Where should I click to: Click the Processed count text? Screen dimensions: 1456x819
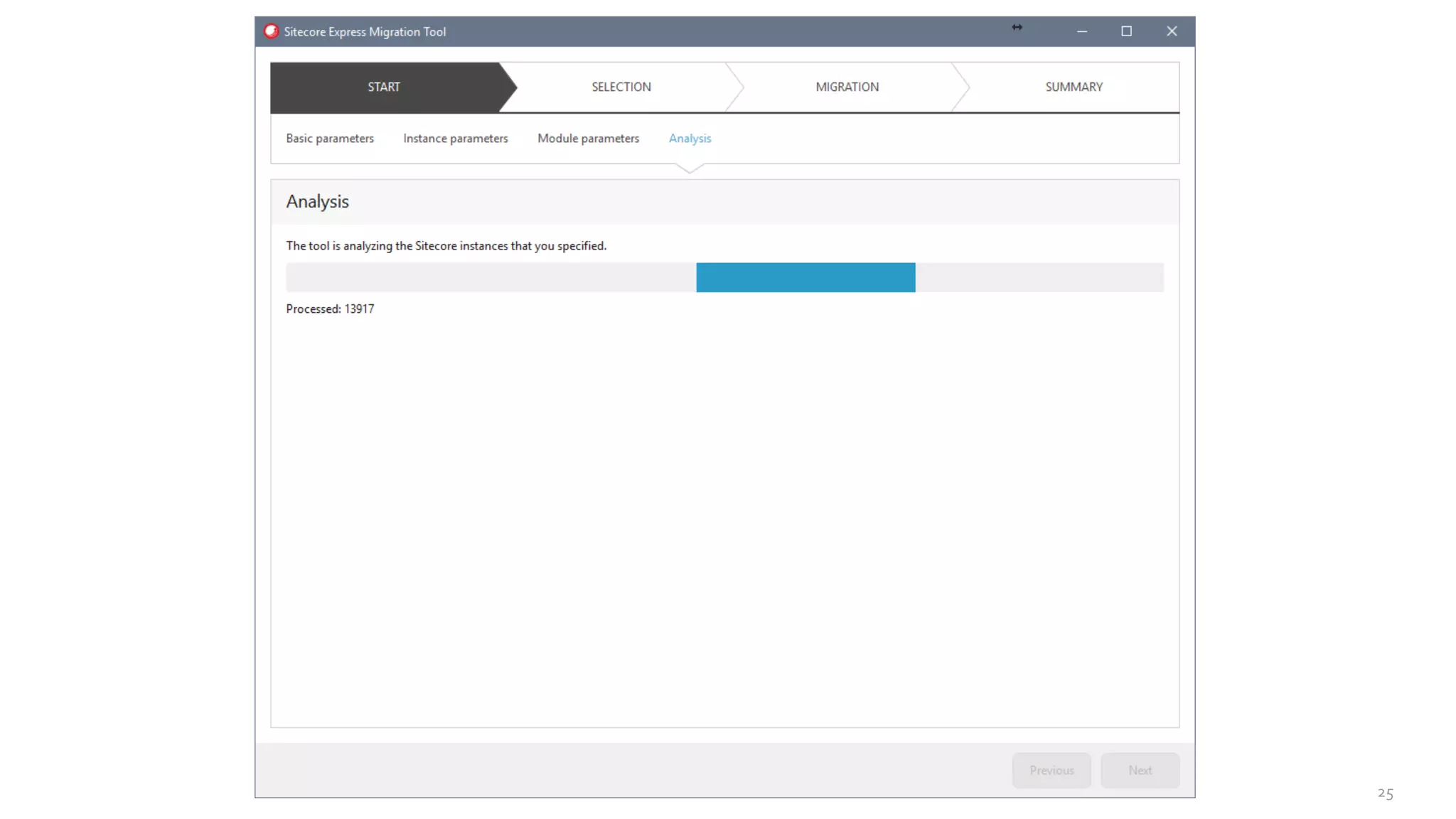click(x=330, y=309)
